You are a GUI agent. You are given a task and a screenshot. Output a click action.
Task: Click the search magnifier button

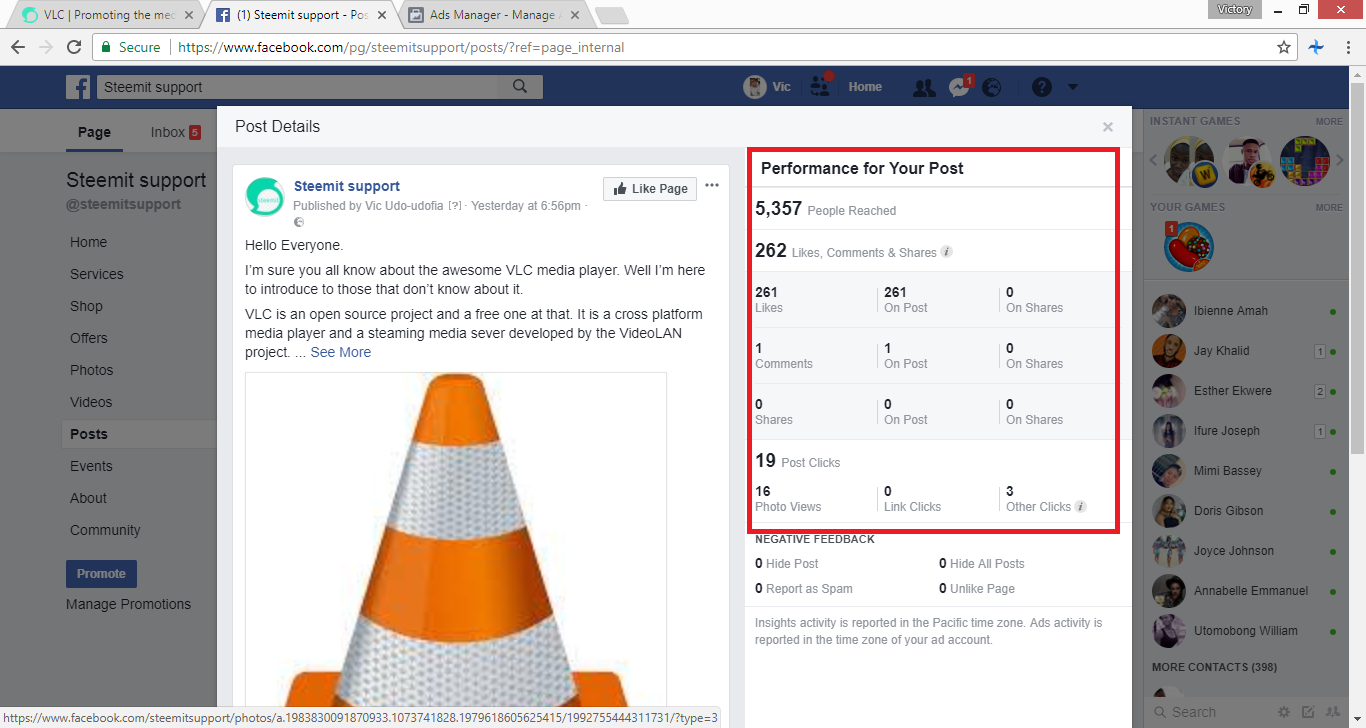click(x=520, y=87)
